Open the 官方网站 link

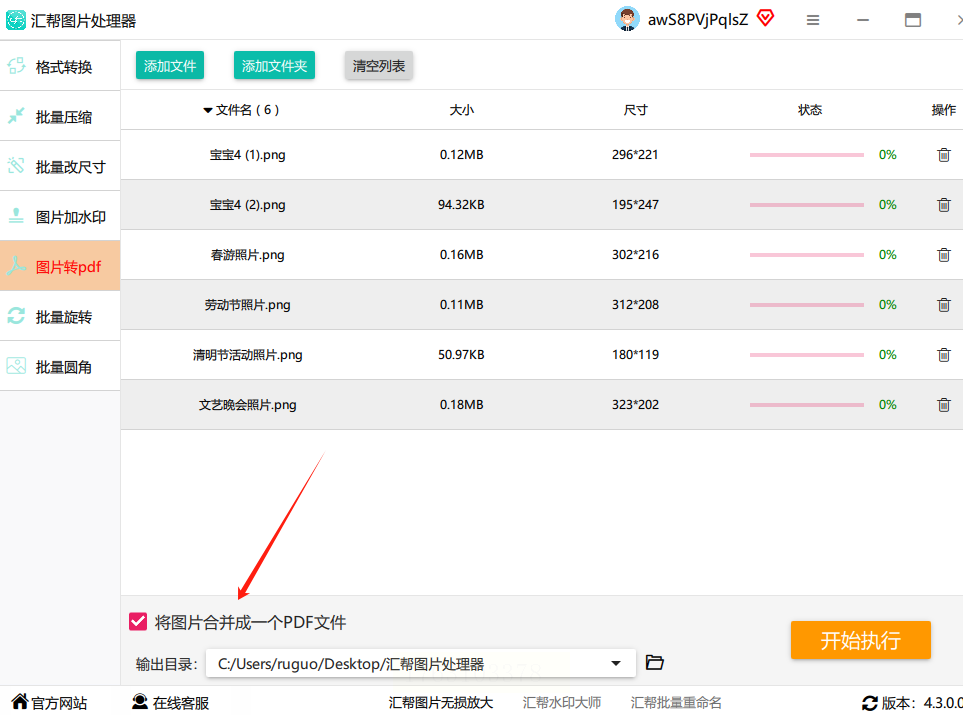tap(49, 703)
